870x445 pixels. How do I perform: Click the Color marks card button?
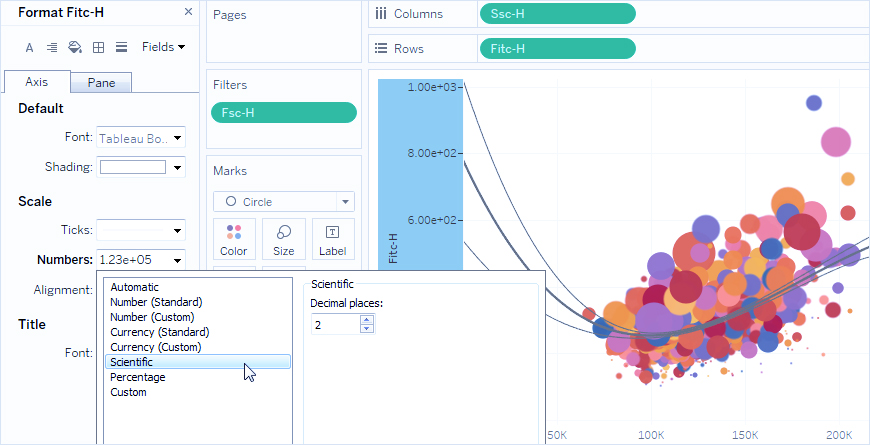pos(234,238)
